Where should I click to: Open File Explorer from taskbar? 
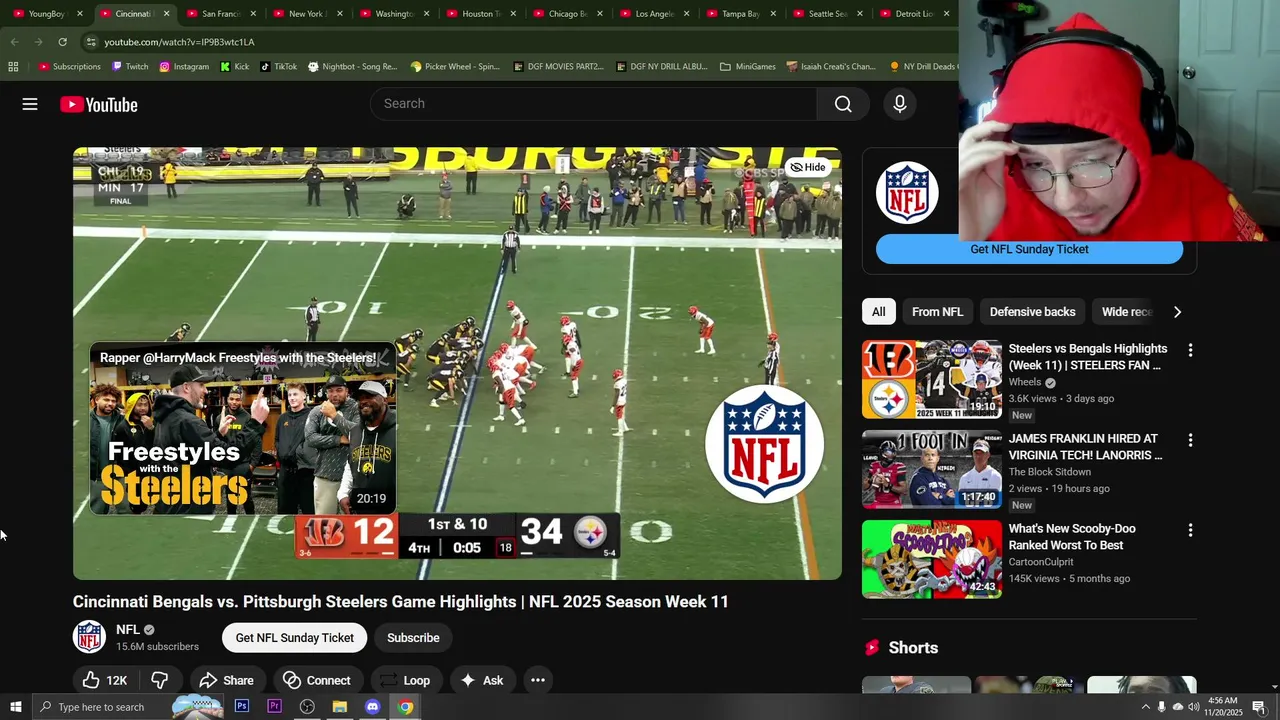[x=340, y=707]
